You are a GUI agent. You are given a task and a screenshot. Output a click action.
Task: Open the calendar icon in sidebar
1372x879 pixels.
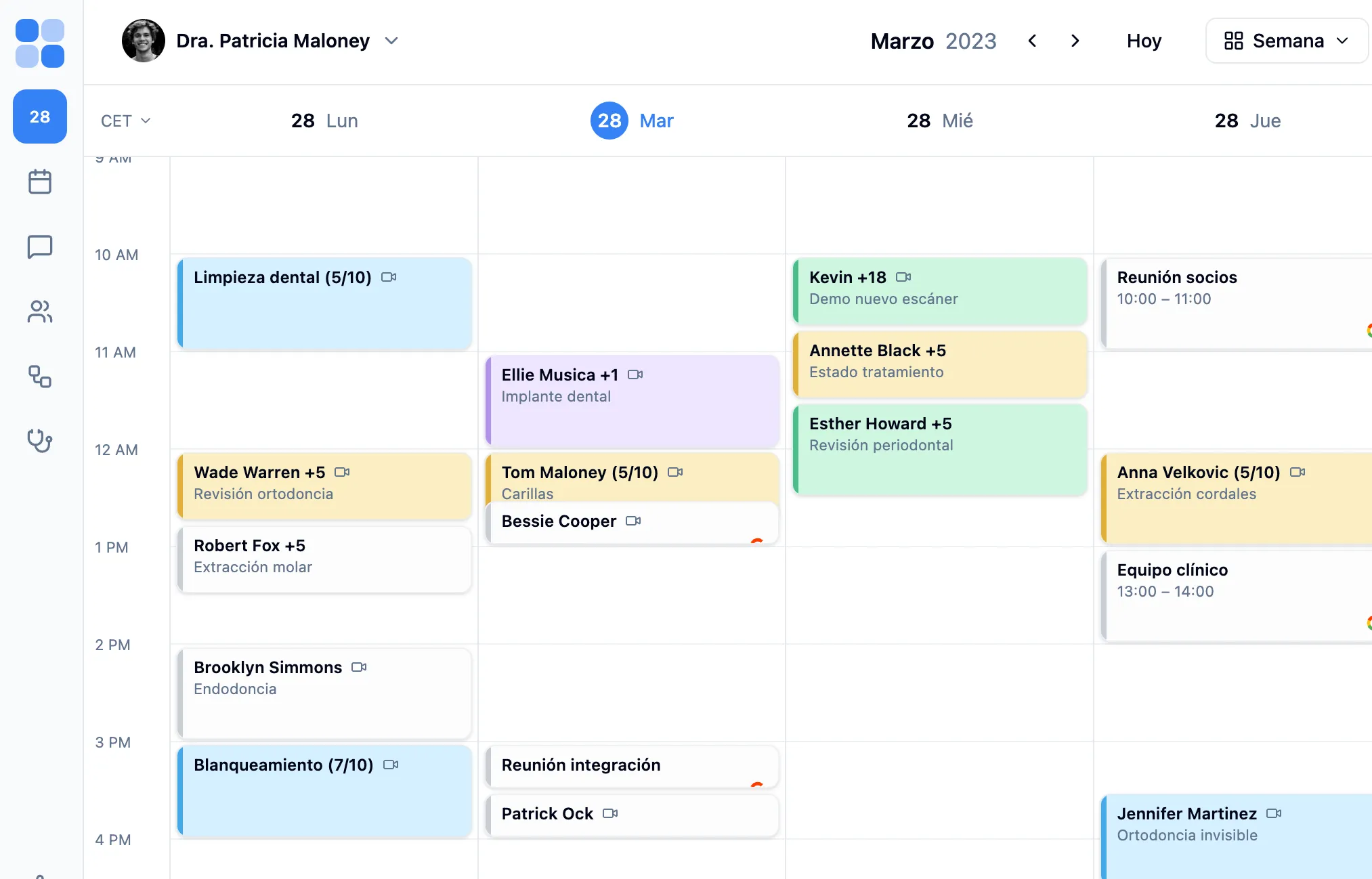[40, 181]
